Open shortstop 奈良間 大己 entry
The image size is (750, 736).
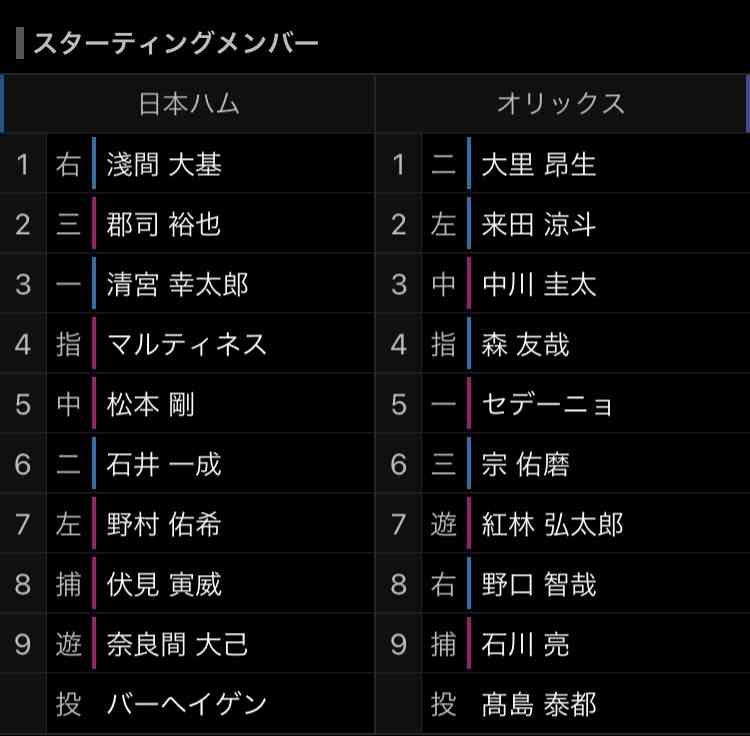177,645
